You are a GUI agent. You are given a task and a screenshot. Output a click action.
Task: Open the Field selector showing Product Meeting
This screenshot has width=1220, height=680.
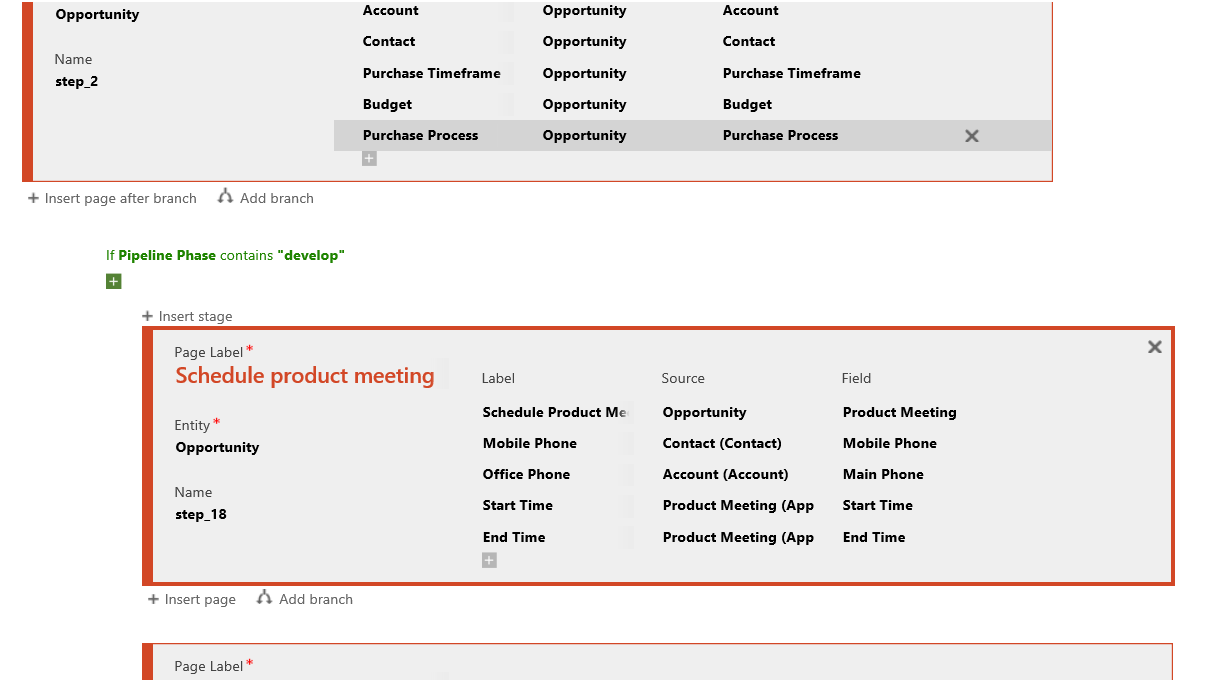(899, 412)
